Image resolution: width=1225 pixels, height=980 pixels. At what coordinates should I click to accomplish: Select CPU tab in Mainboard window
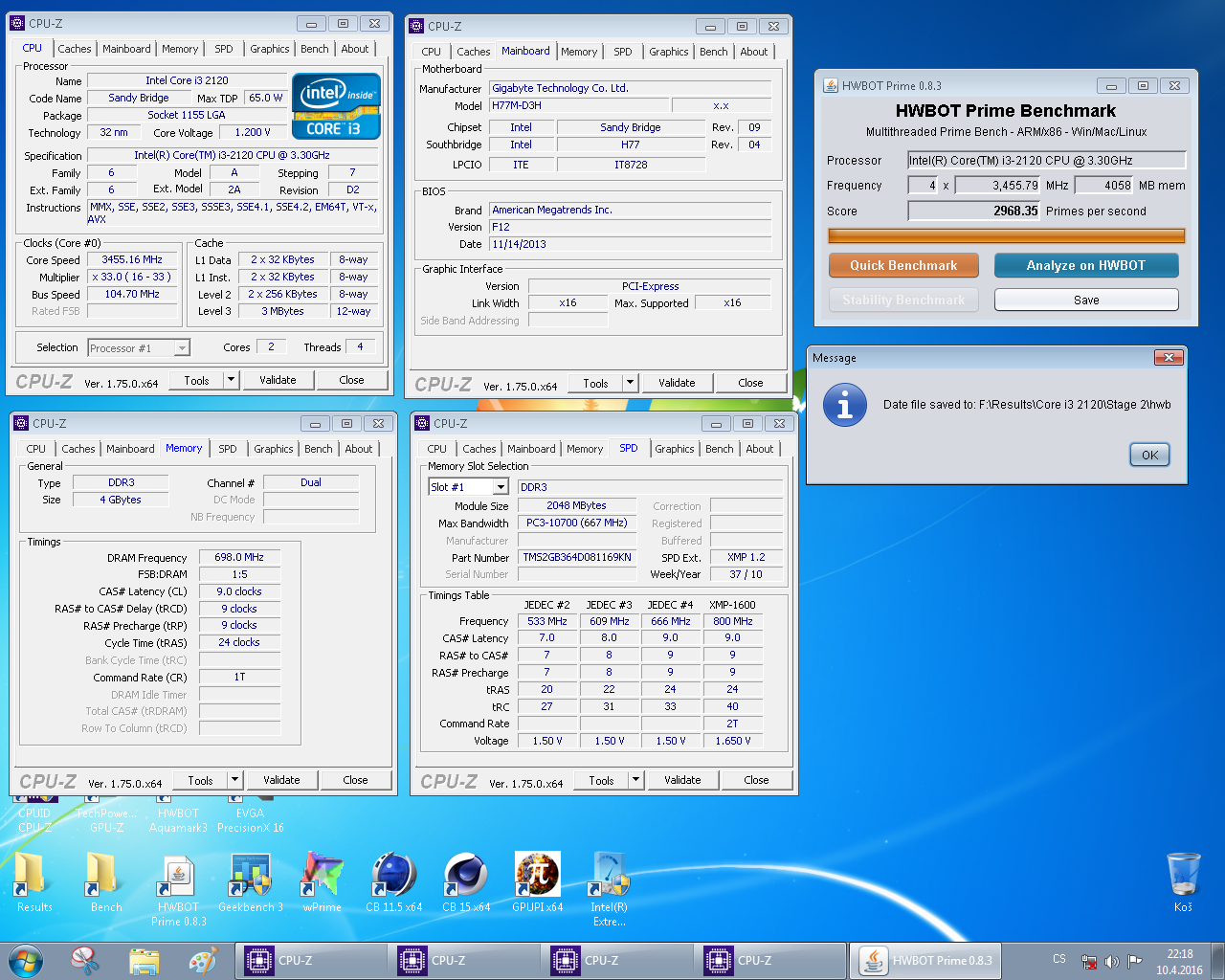pos(431,52)
